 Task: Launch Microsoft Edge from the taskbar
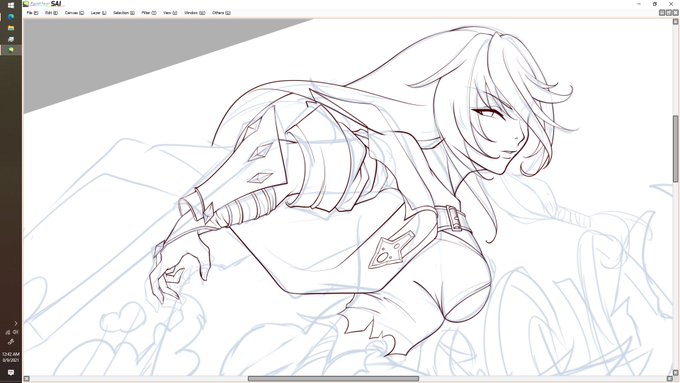[11, 17]
